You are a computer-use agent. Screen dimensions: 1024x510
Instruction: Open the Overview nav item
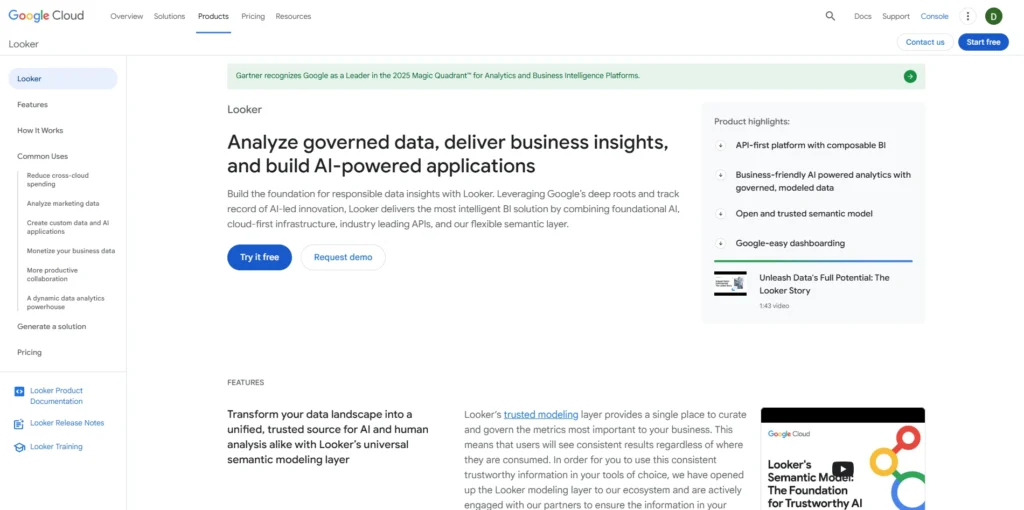127,16
